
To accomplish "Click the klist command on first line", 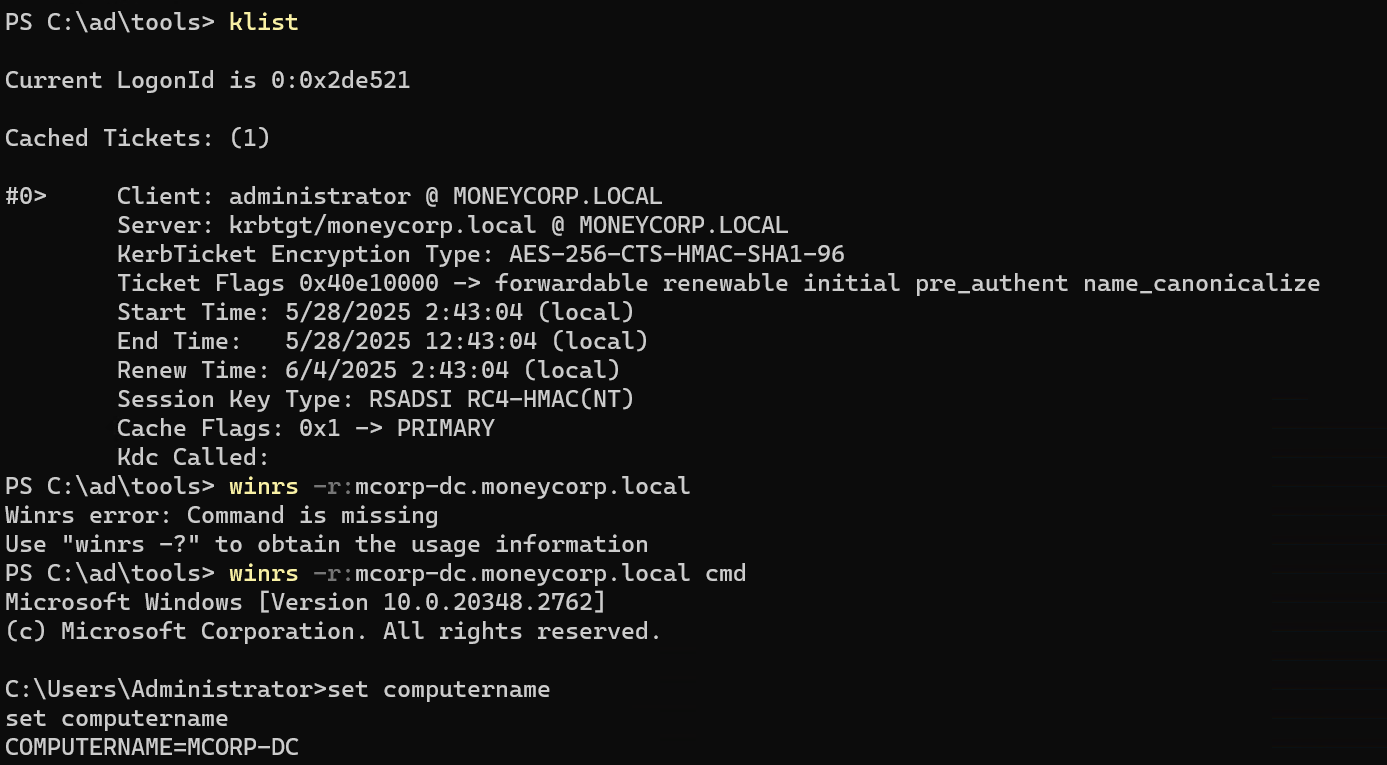I will 263,22.
